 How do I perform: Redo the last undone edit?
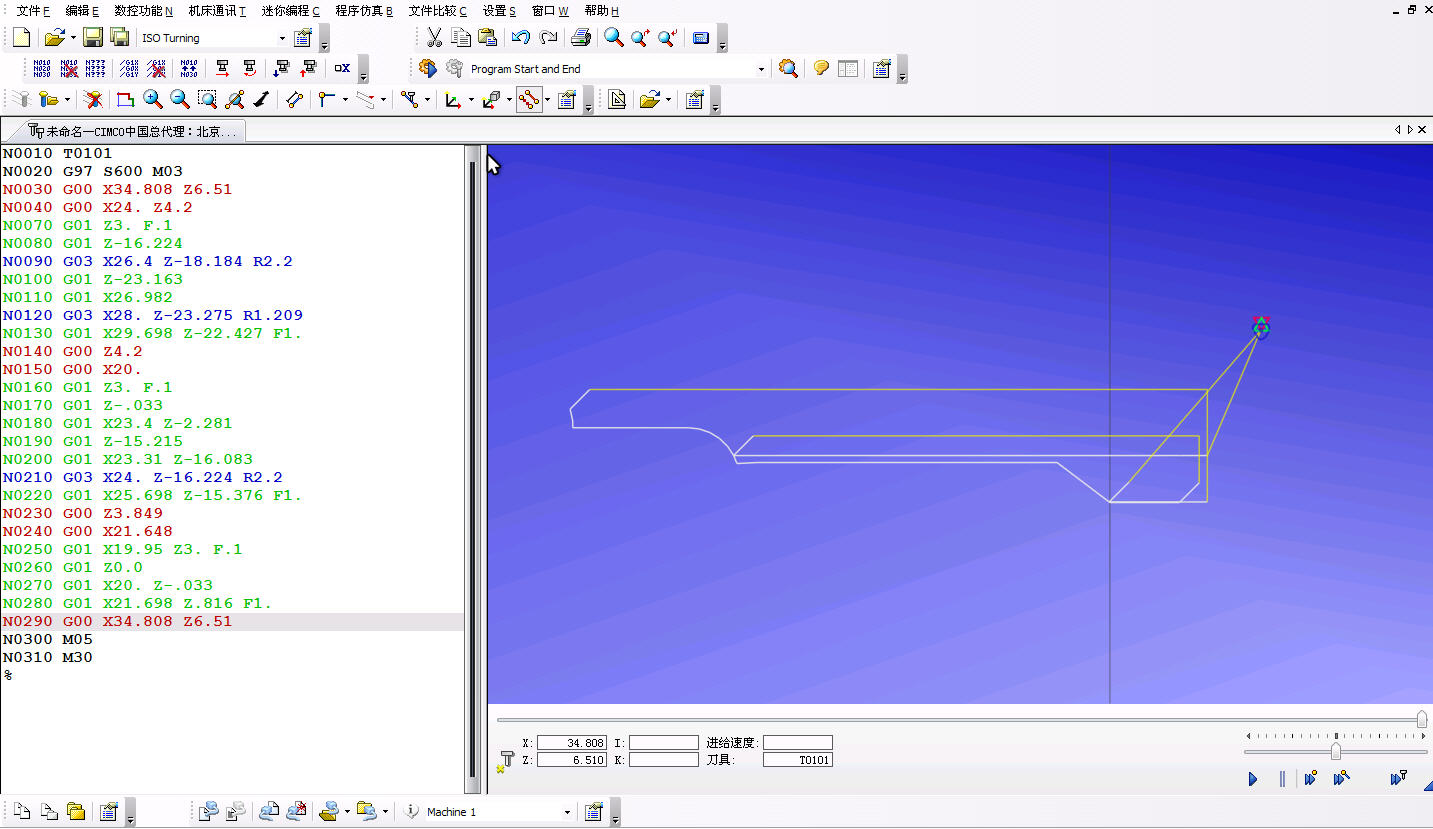pos(548,38)
